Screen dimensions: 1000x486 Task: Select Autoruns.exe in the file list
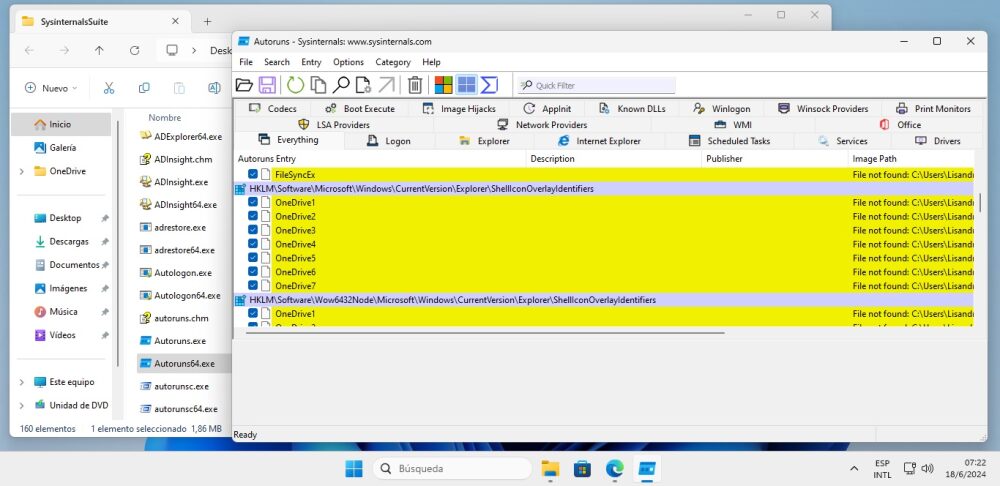point(180,341)
